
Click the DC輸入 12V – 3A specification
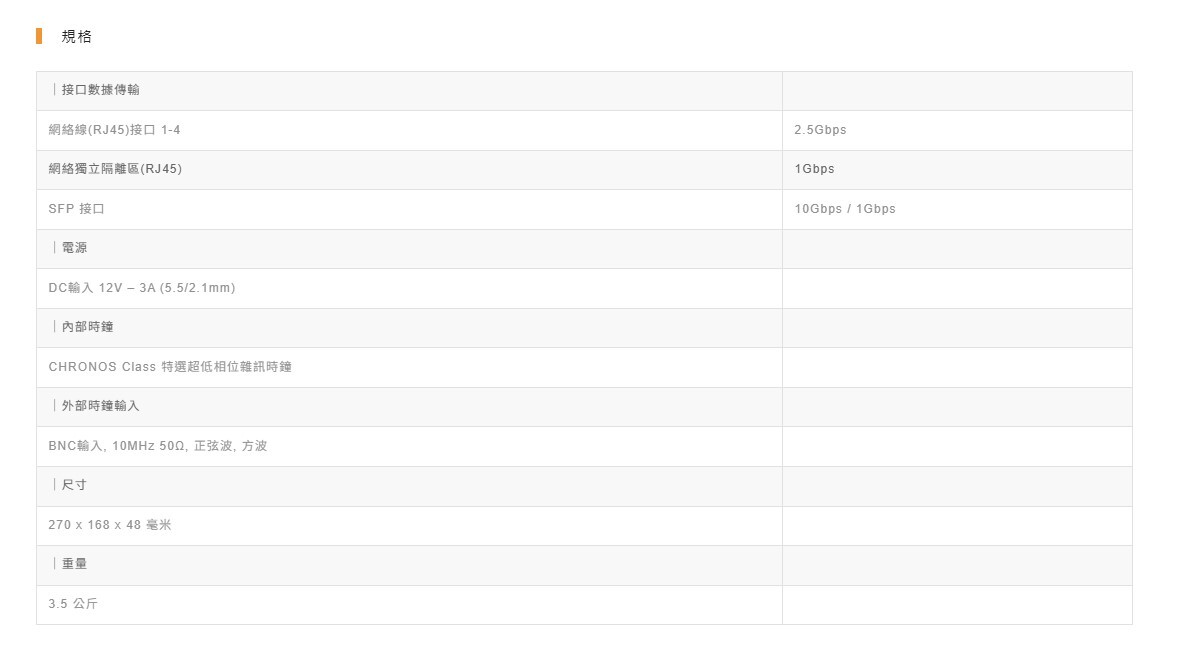point(141,288)
